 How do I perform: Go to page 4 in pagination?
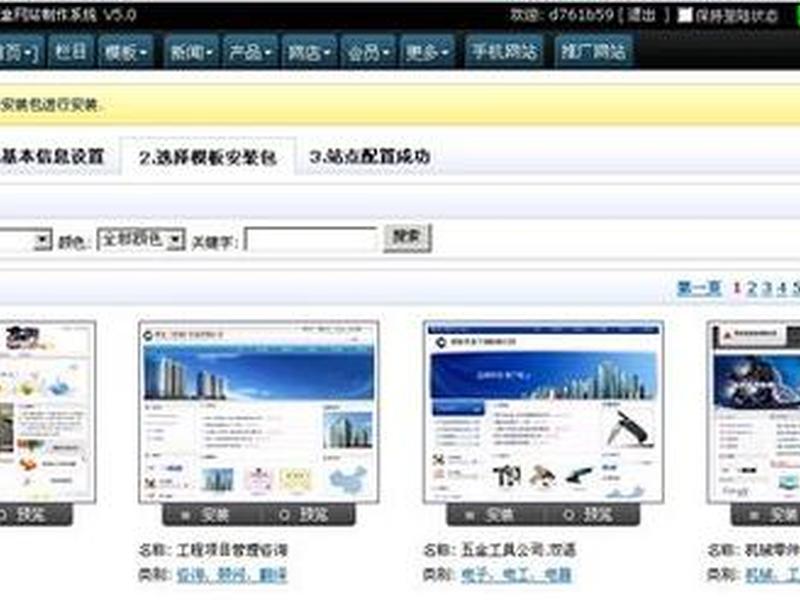(782, 289)
